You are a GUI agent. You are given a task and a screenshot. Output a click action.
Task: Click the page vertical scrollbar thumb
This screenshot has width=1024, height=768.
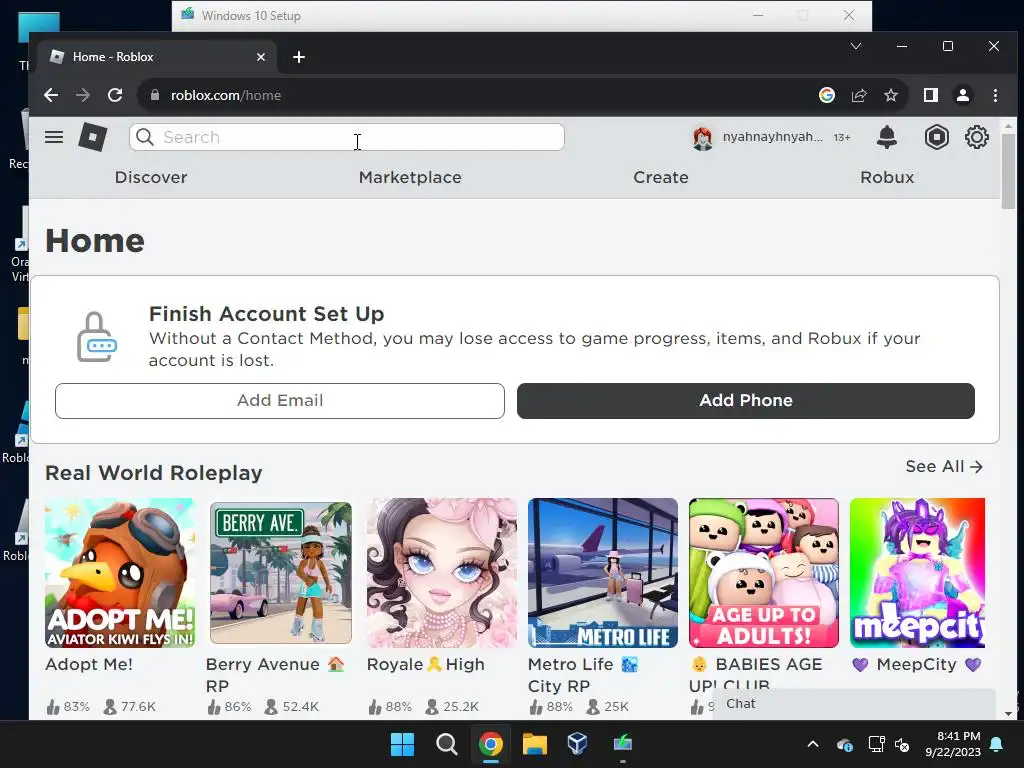click(x=1008, y=171)
